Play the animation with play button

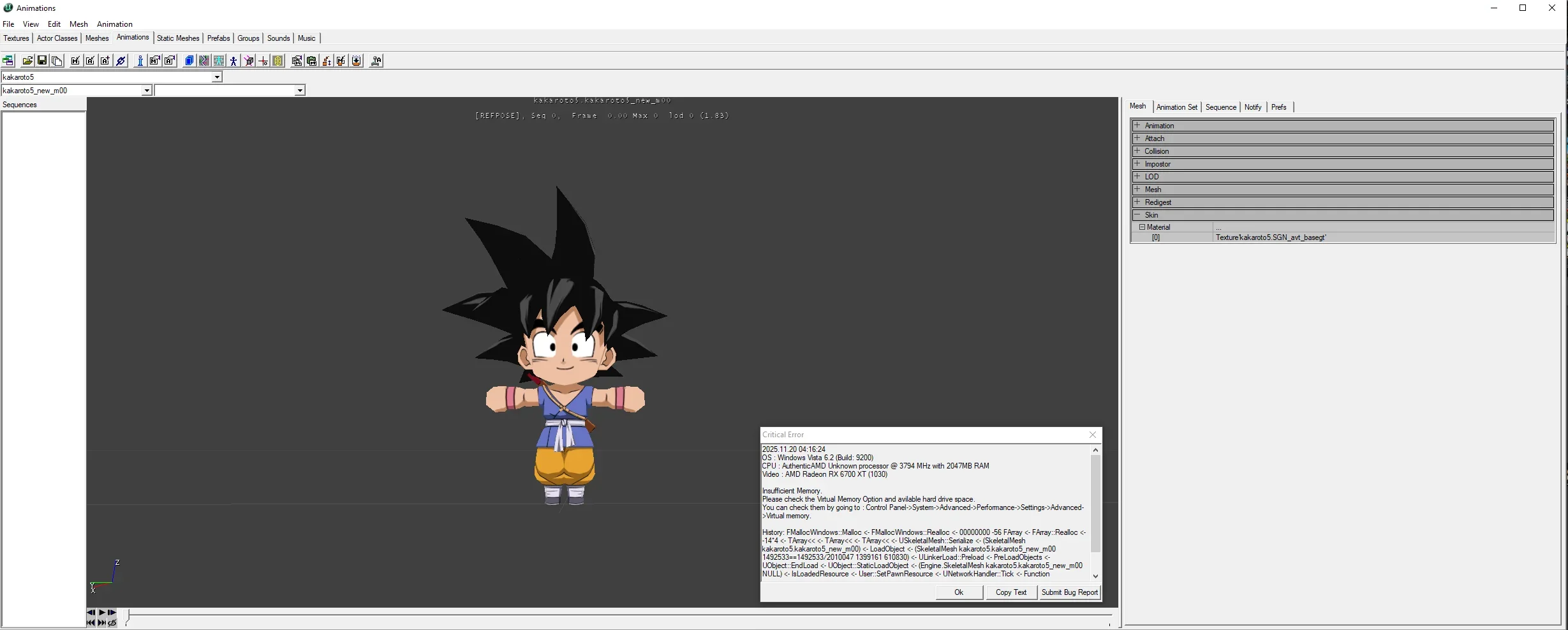point(101,612)
